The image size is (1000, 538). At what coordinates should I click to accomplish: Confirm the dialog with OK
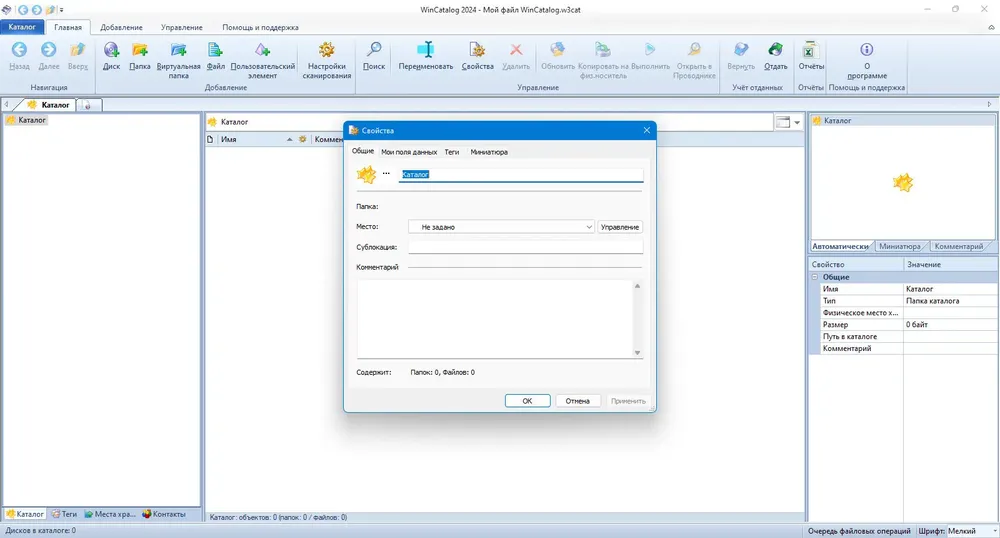(x=527, y=401)
